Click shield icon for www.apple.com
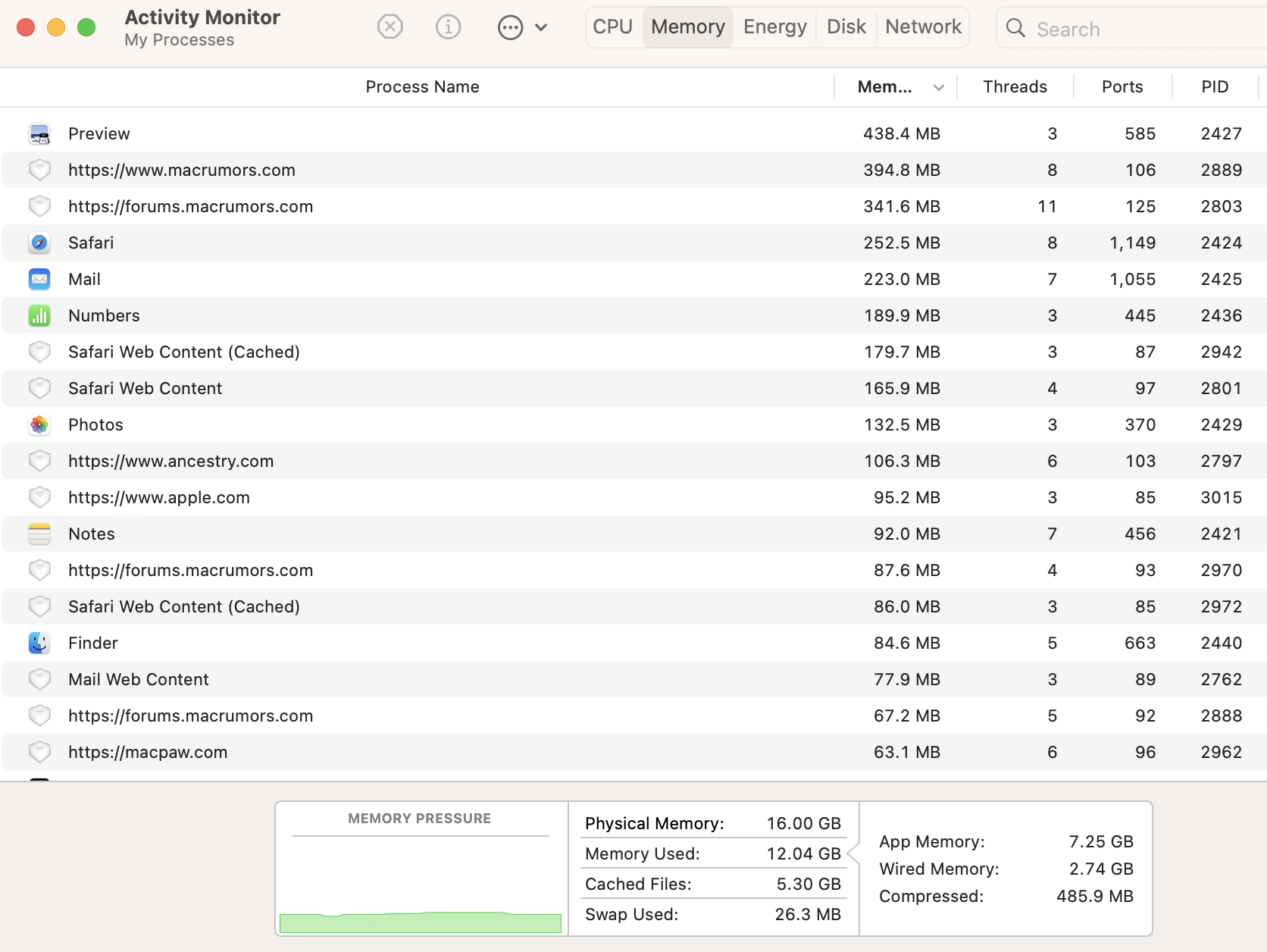 (39, 497)
